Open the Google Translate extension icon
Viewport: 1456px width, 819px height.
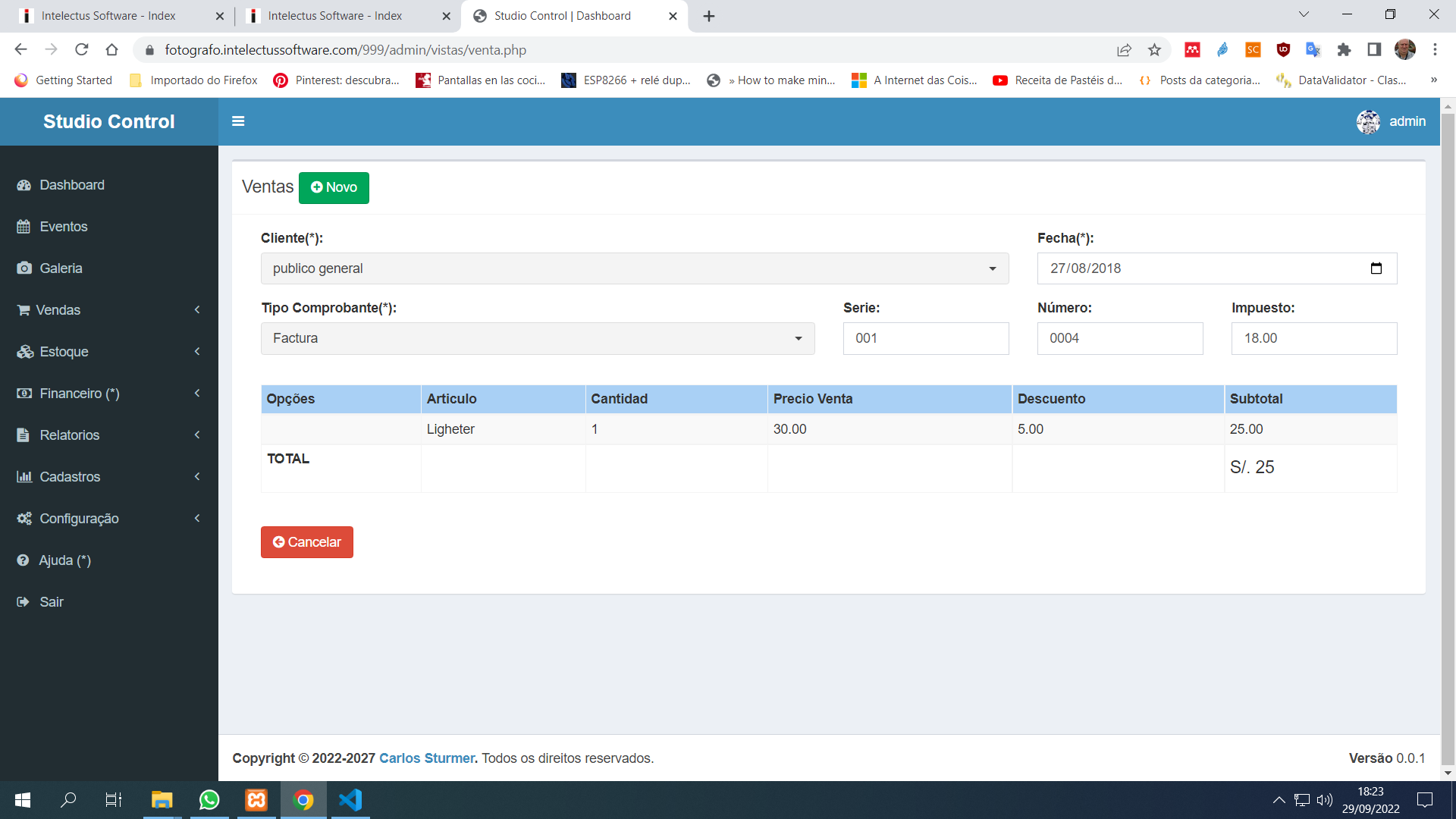(x=1313, y=50)
